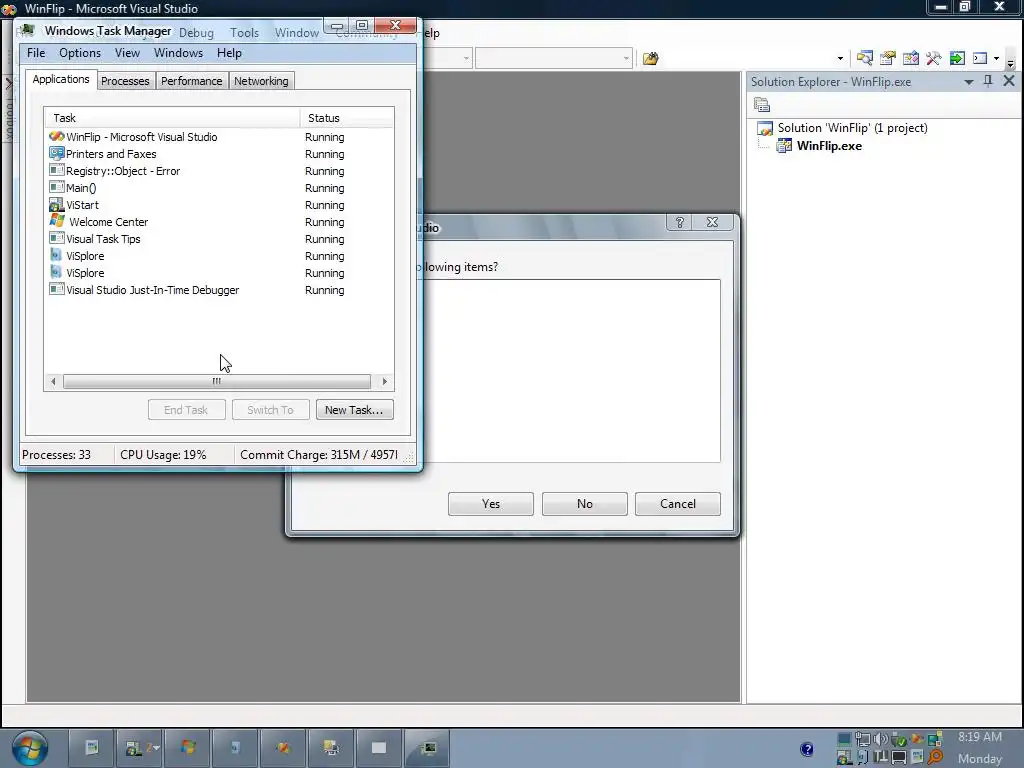Click the ViSplore taskbar button

[236, 748]
